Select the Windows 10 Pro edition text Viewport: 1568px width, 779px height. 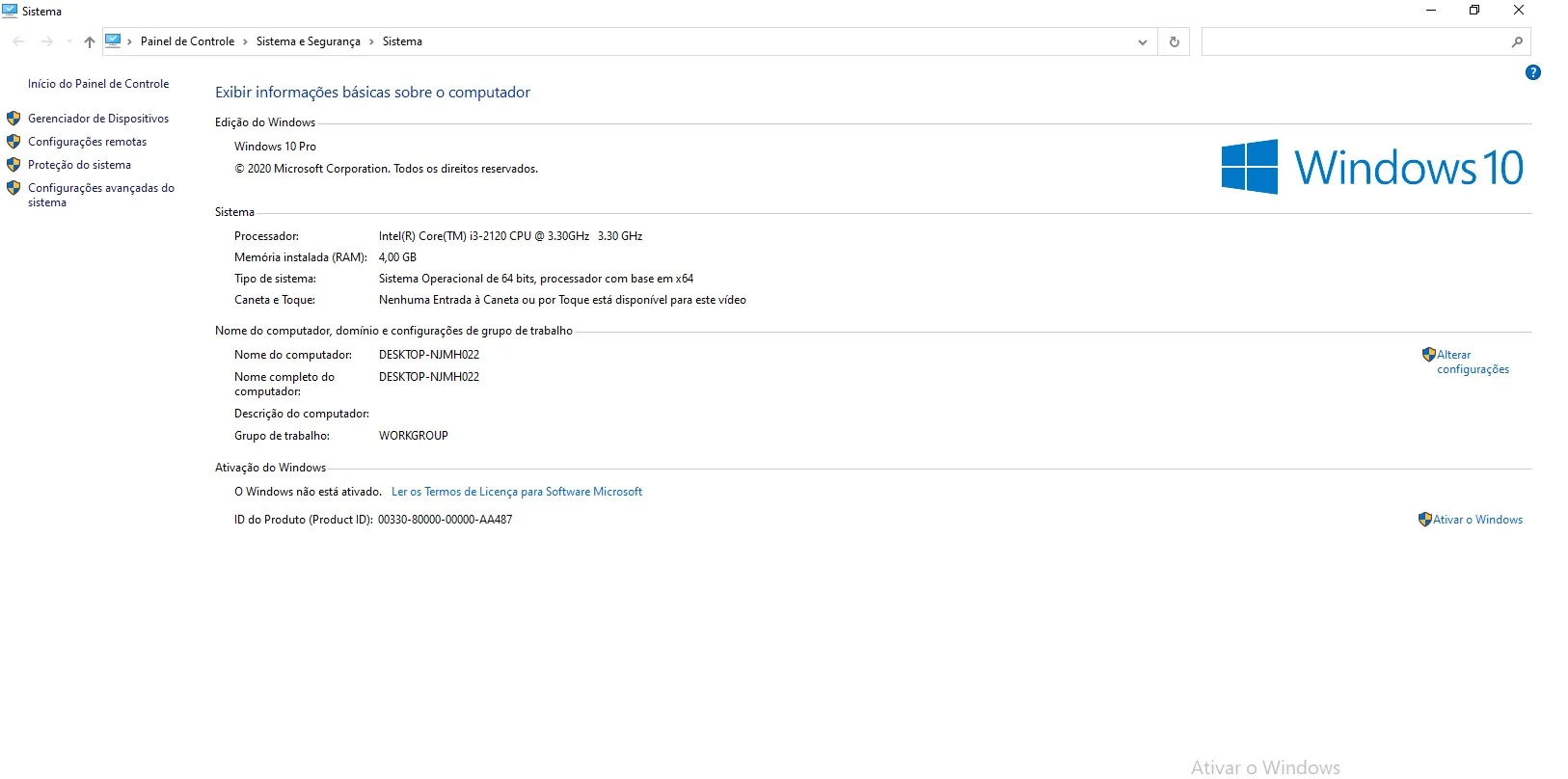[275, 147]
